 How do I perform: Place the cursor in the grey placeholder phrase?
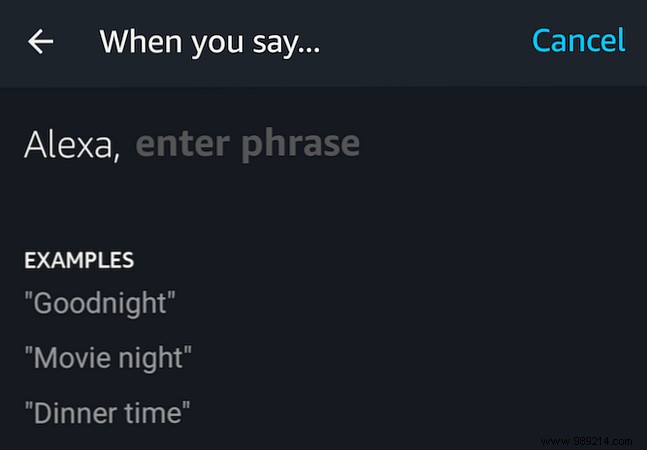coord(247,145)
